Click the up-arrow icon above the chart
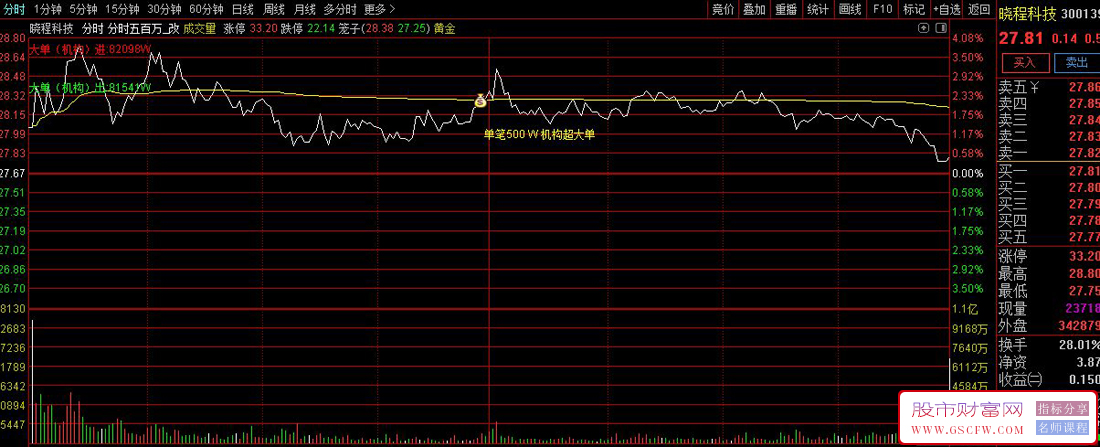Screen dimensions: 1100x447 [923, 28]
